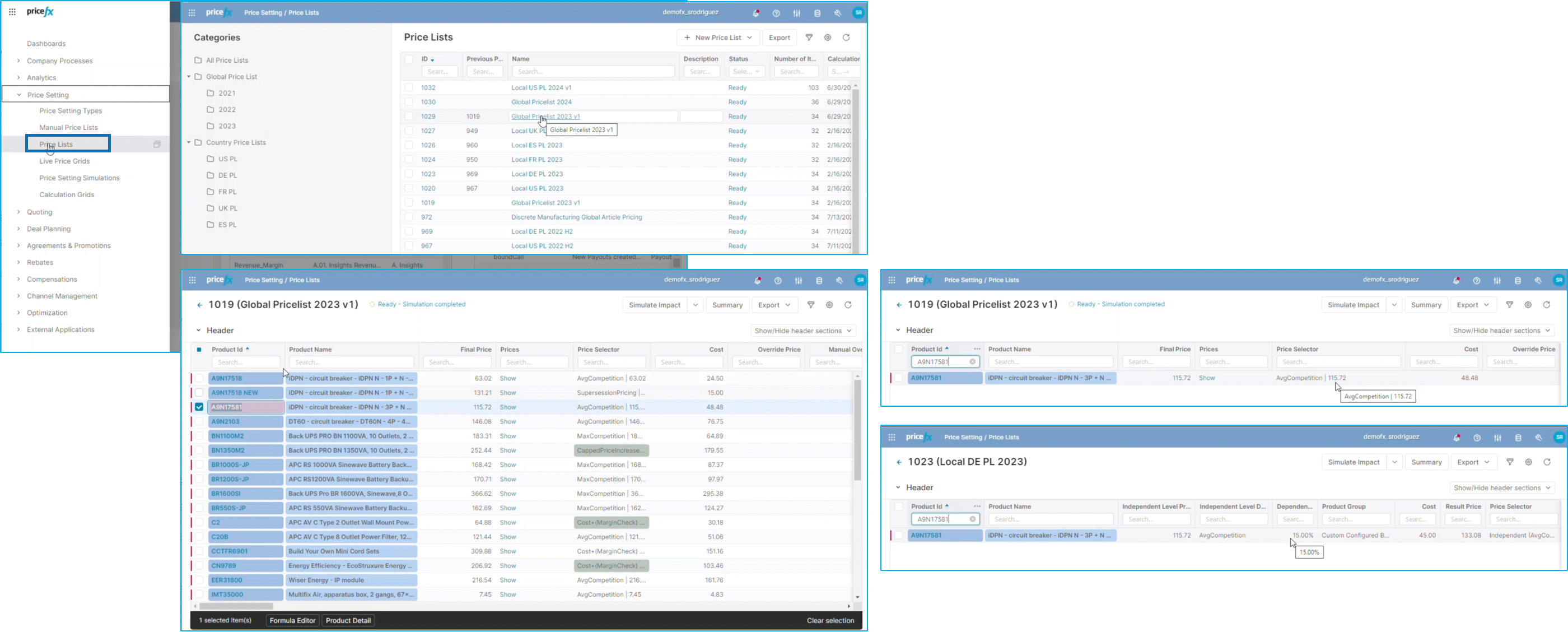Viewport: 1568px width, 632px height.
Task: Open settings gear in 1023 (Local DE PL 2023) window
Action: point(1528,462)
